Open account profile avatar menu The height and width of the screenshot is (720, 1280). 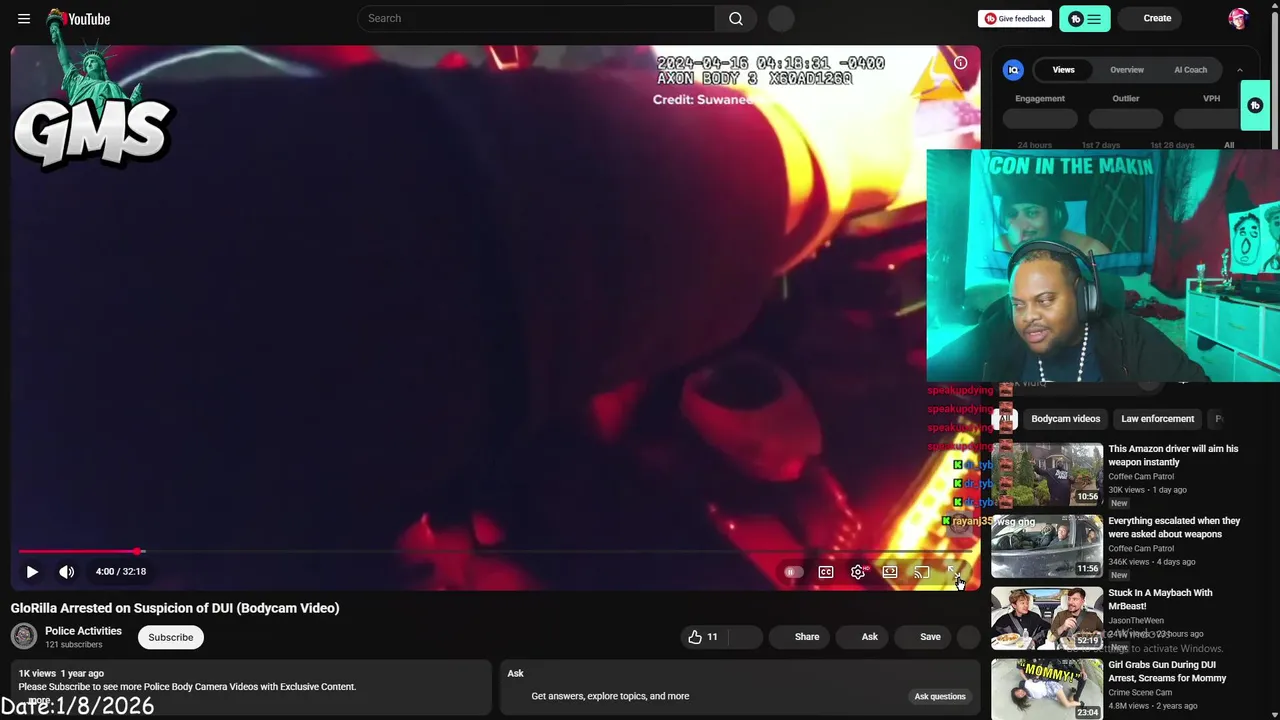(x=1238, y=18)
